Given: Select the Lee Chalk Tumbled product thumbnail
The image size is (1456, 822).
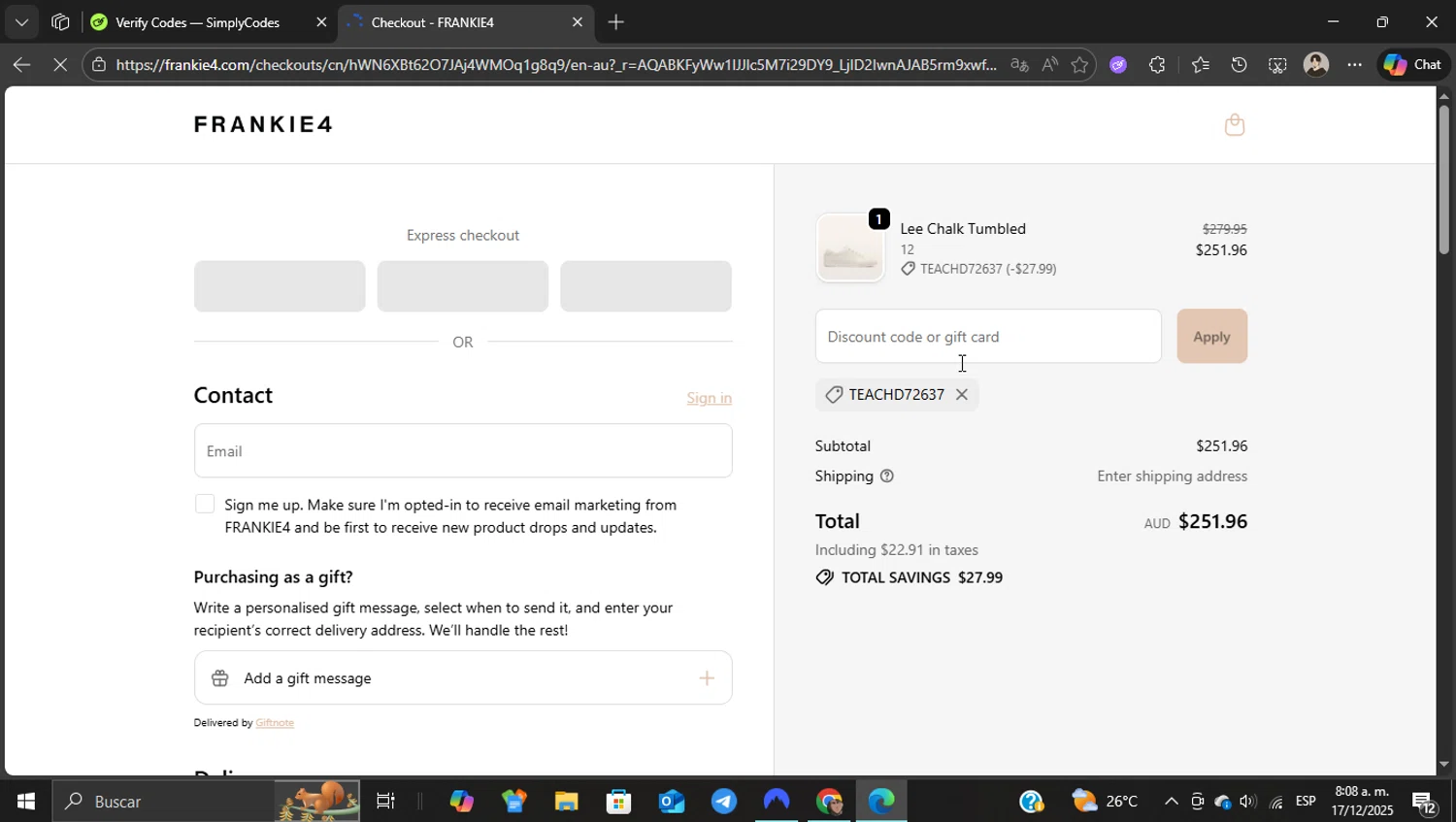Looking at the screenshot, I should [849, 247].
